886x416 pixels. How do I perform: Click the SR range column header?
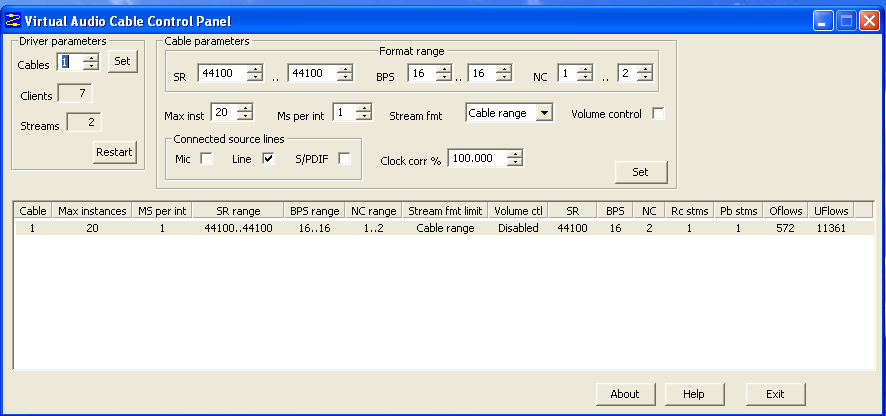238,211
